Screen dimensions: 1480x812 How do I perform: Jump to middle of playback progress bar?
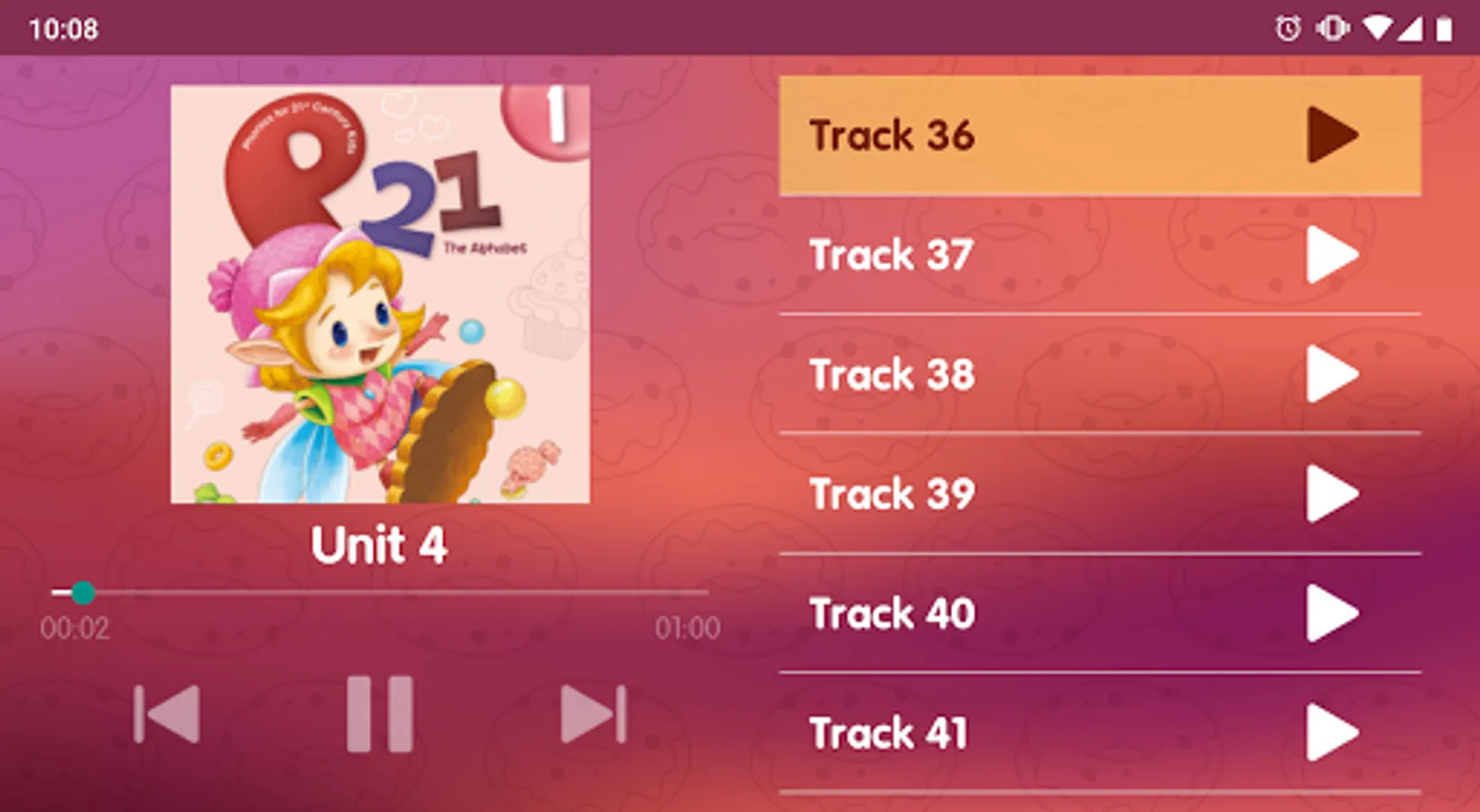(380, 593)
